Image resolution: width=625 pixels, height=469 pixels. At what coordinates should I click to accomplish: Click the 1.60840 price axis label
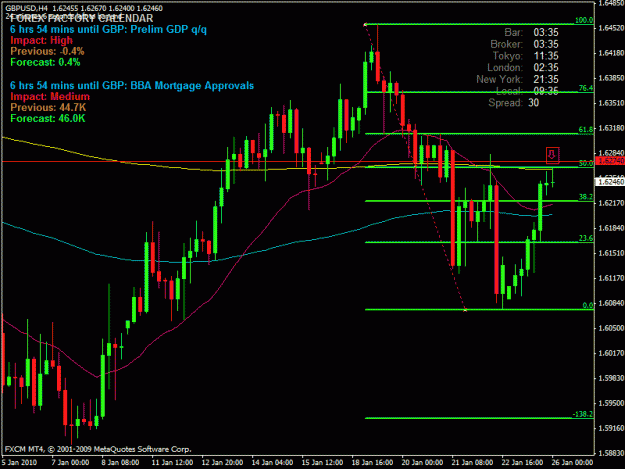611,303
